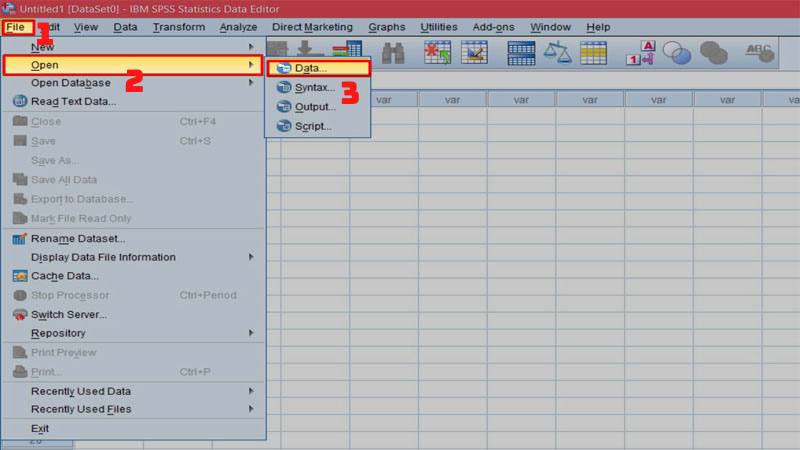800x450 pixels.
Task: Choose Exit from the File menu
Action: 134,429
